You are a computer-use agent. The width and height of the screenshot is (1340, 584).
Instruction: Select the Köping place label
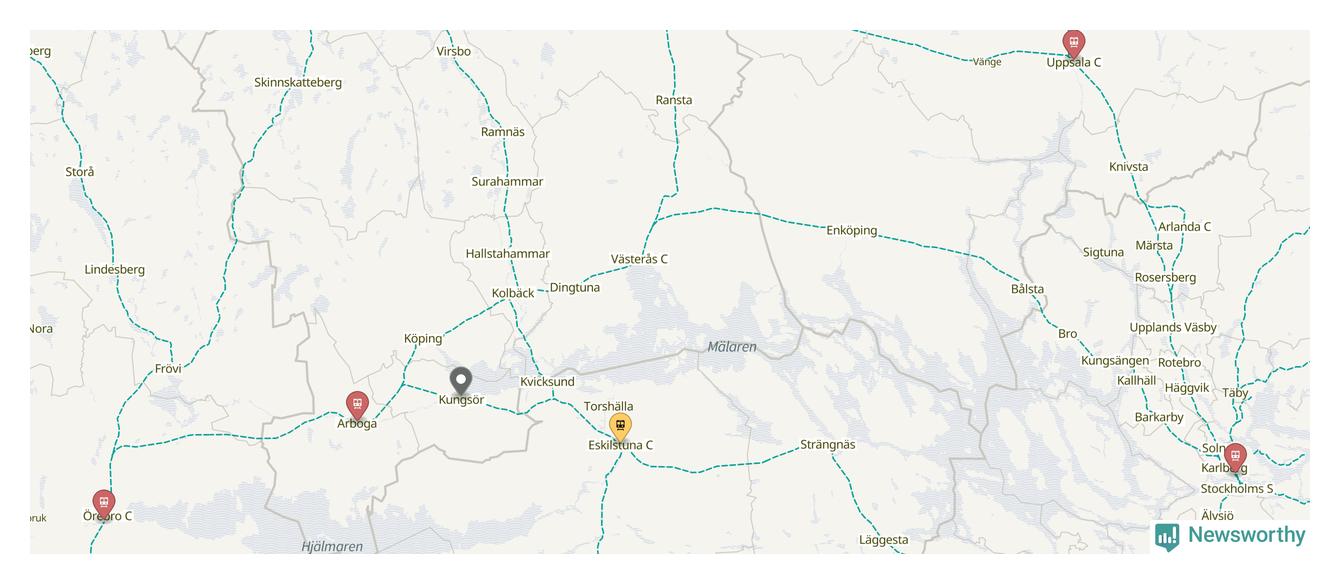pyautogui.click(x=423, y=338)
